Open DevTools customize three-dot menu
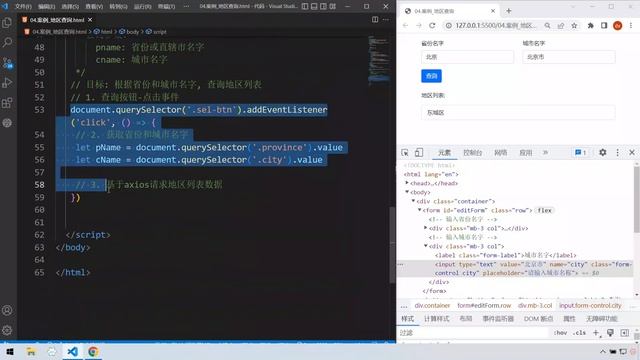Image resolution: width=640 pixels, height=360 pixels. tap(617, 152)
